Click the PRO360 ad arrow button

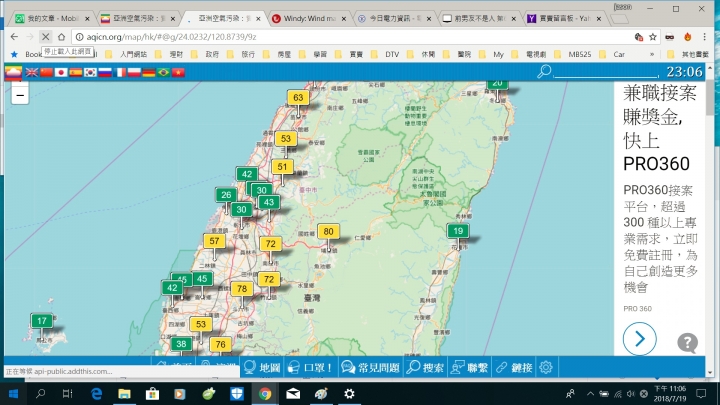639,339
